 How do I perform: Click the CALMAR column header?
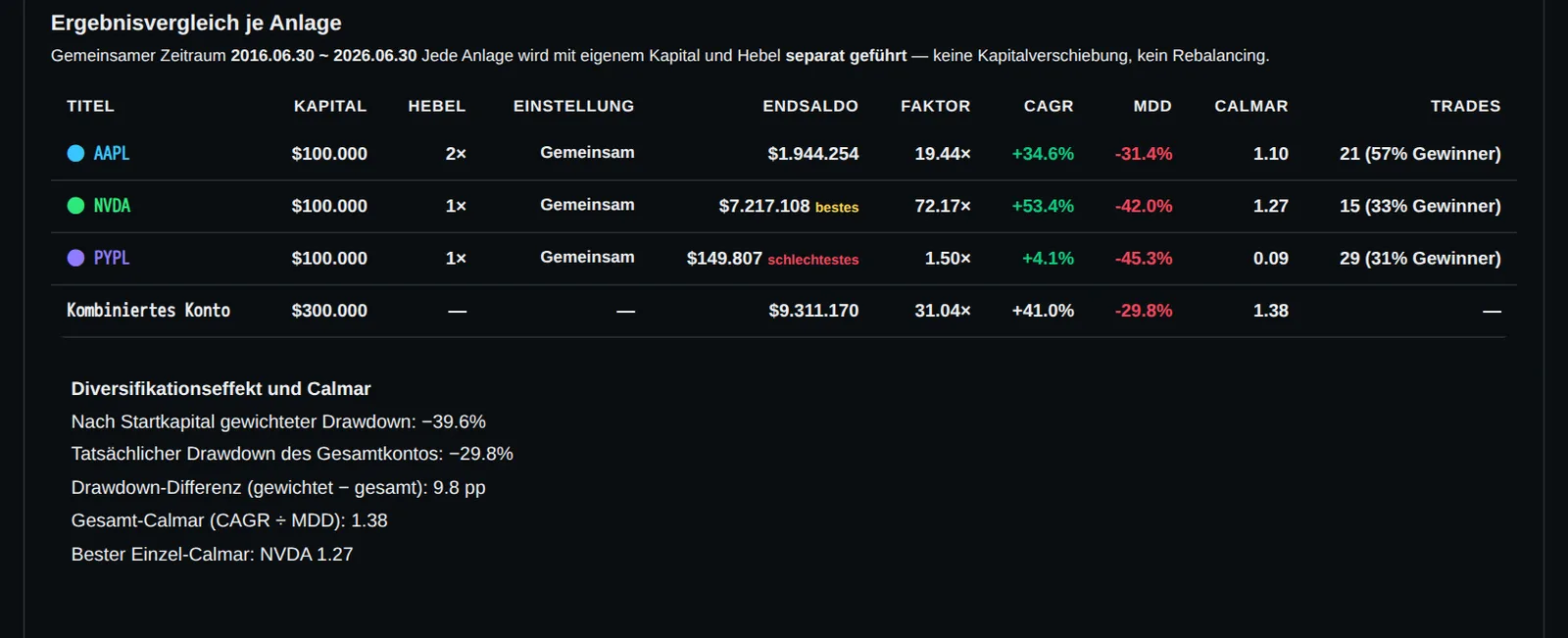click(1251, 106)
